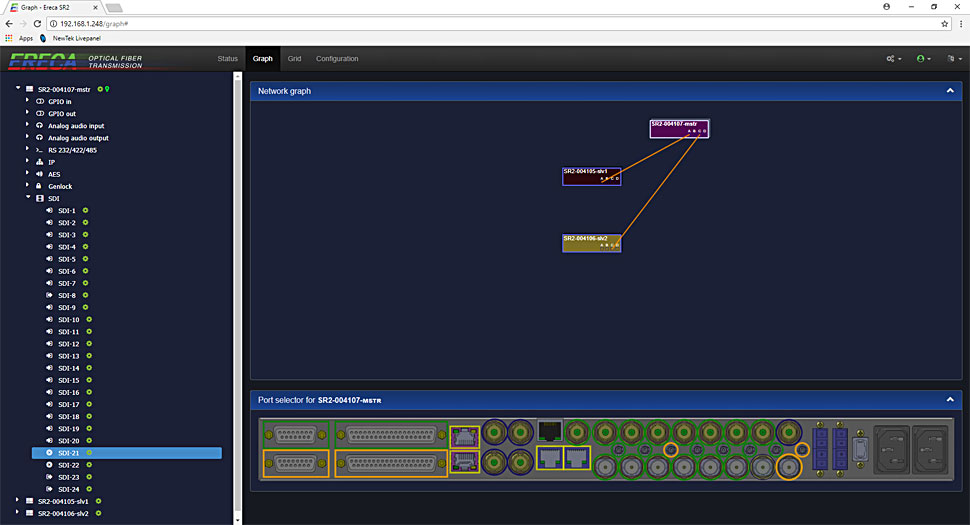The width and height of the screenshot is (970, 525).
Task: Select SDI-12 in the tree
Action: [x=68, y=344]
